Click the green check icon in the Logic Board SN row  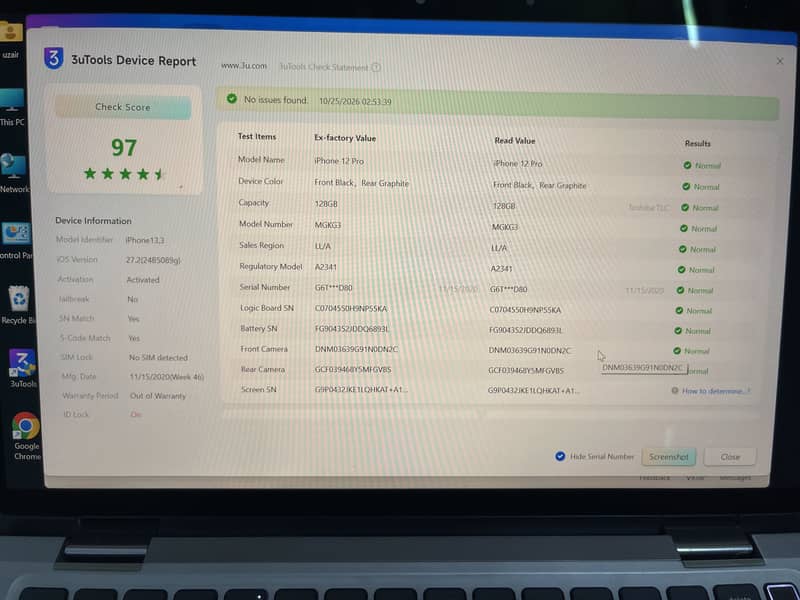click(x=679, y=310)
